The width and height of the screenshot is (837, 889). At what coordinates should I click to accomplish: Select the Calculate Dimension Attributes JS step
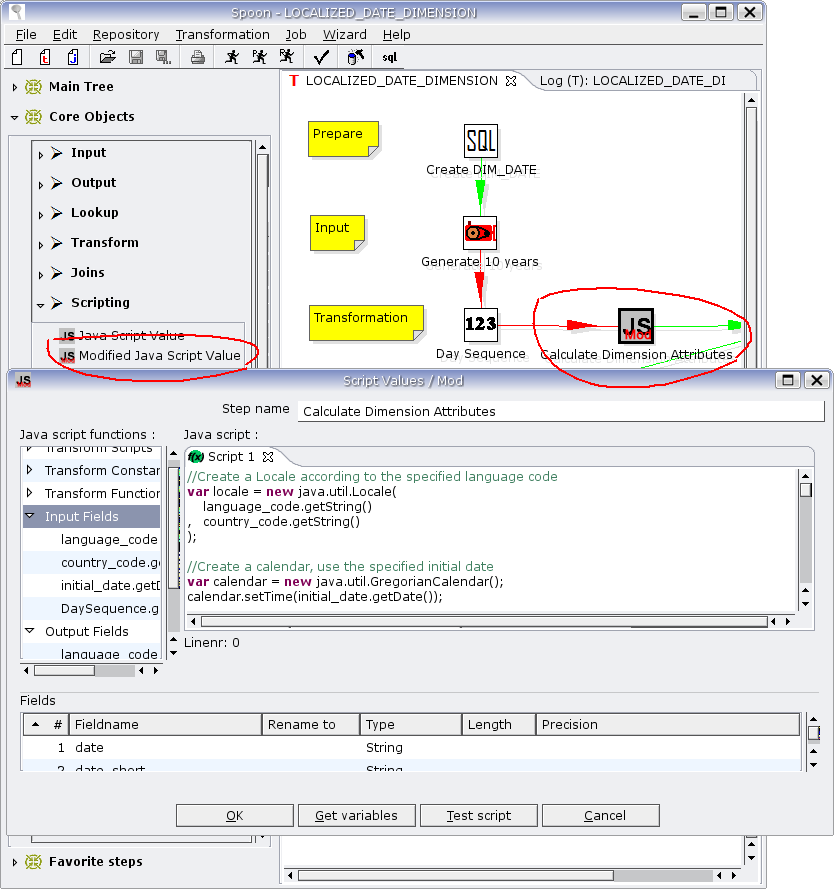[636, 326]
